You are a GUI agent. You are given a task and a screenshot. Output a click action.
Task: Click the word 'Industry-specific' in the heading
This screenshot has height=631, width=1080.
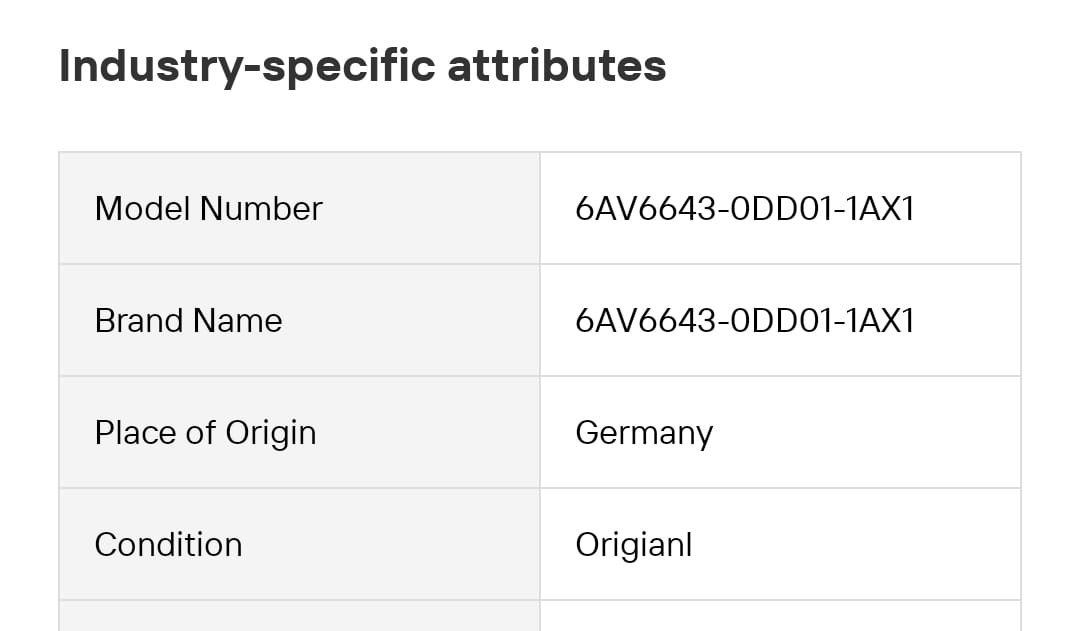(247, 67)
